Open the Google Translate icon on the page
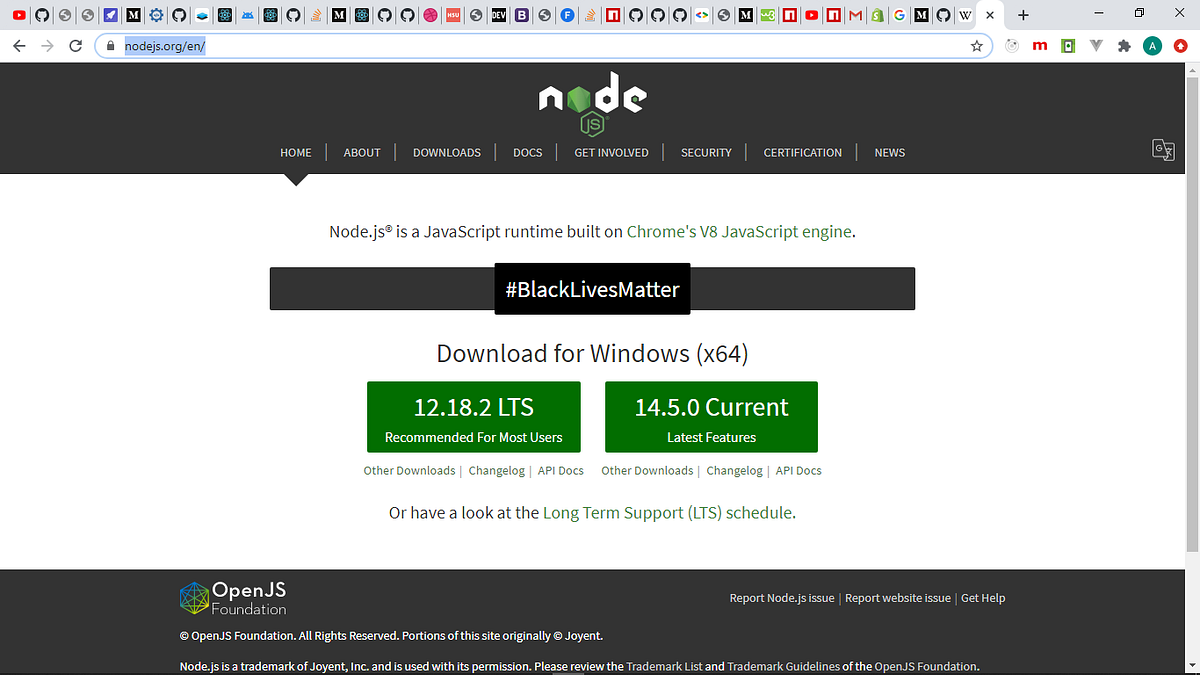Viewport: 1200px width, 675px height. [1163, 149]
